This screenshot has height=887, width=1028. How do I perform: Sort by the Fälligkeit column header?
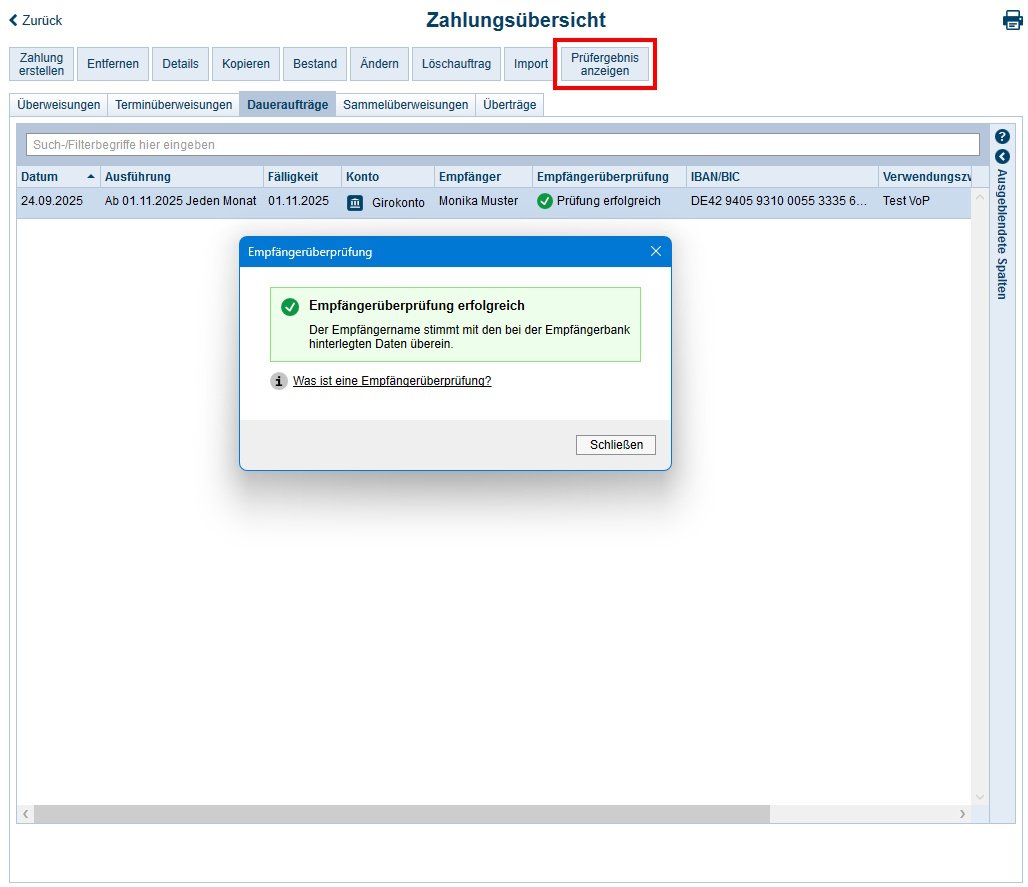point(292,177)
